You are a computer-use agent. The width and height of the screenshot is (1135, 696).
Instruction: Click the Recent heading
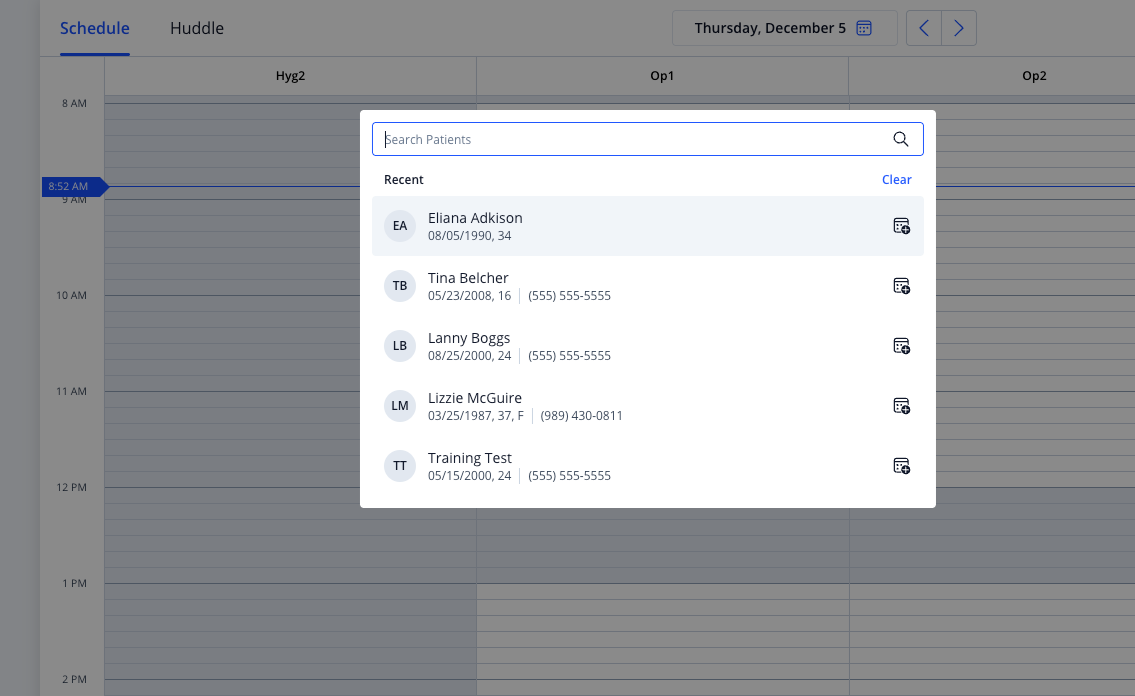(404, 179)
